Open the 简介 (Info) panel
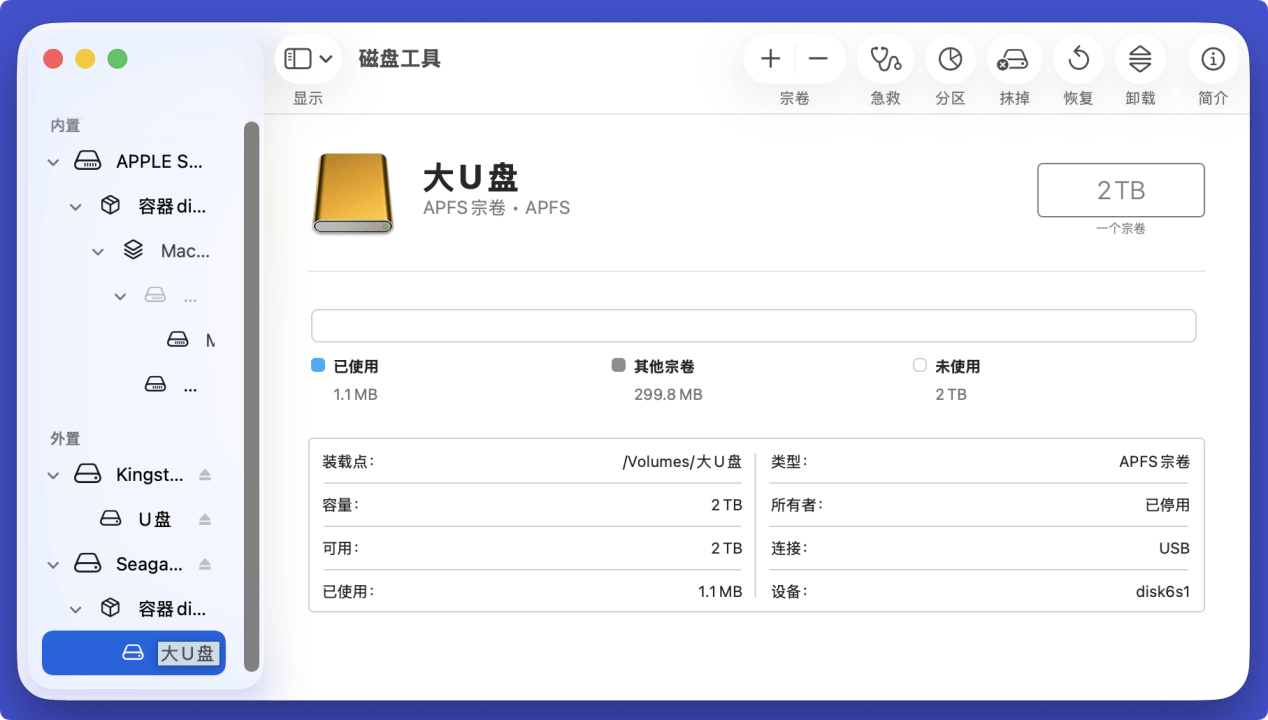 pyautogui.click(x=1212, y=59)
